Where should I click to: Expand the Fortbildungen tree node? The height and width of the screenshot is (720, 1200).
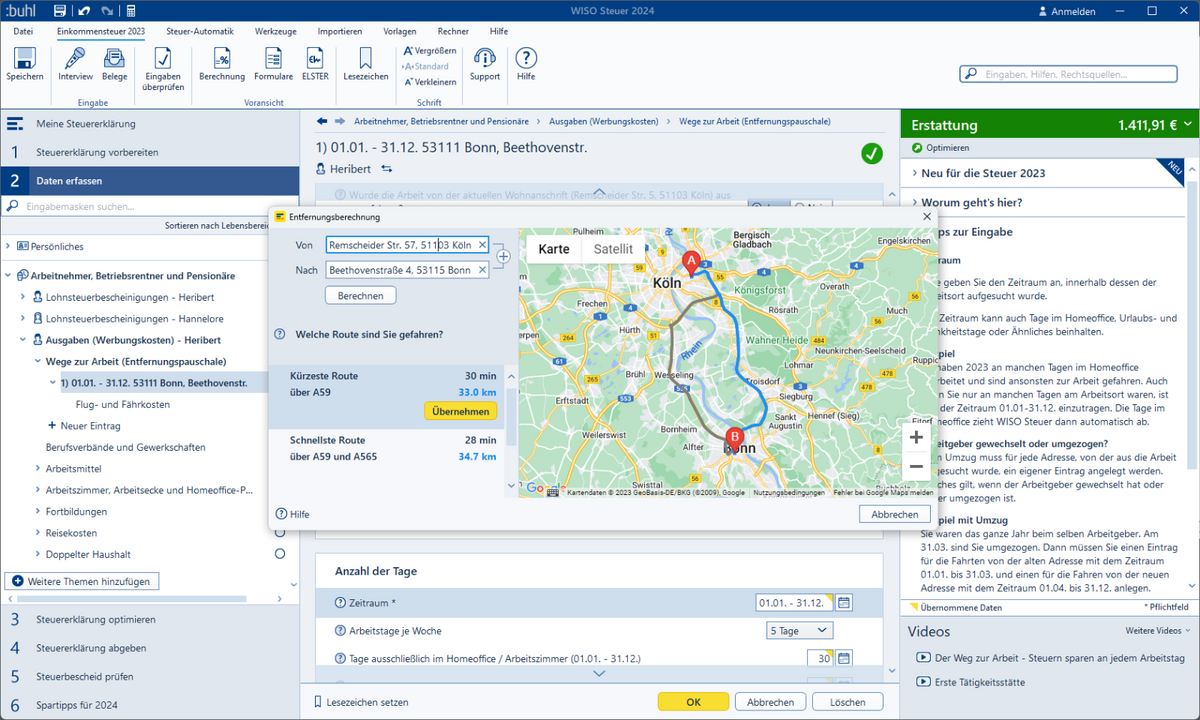(38, 511)
